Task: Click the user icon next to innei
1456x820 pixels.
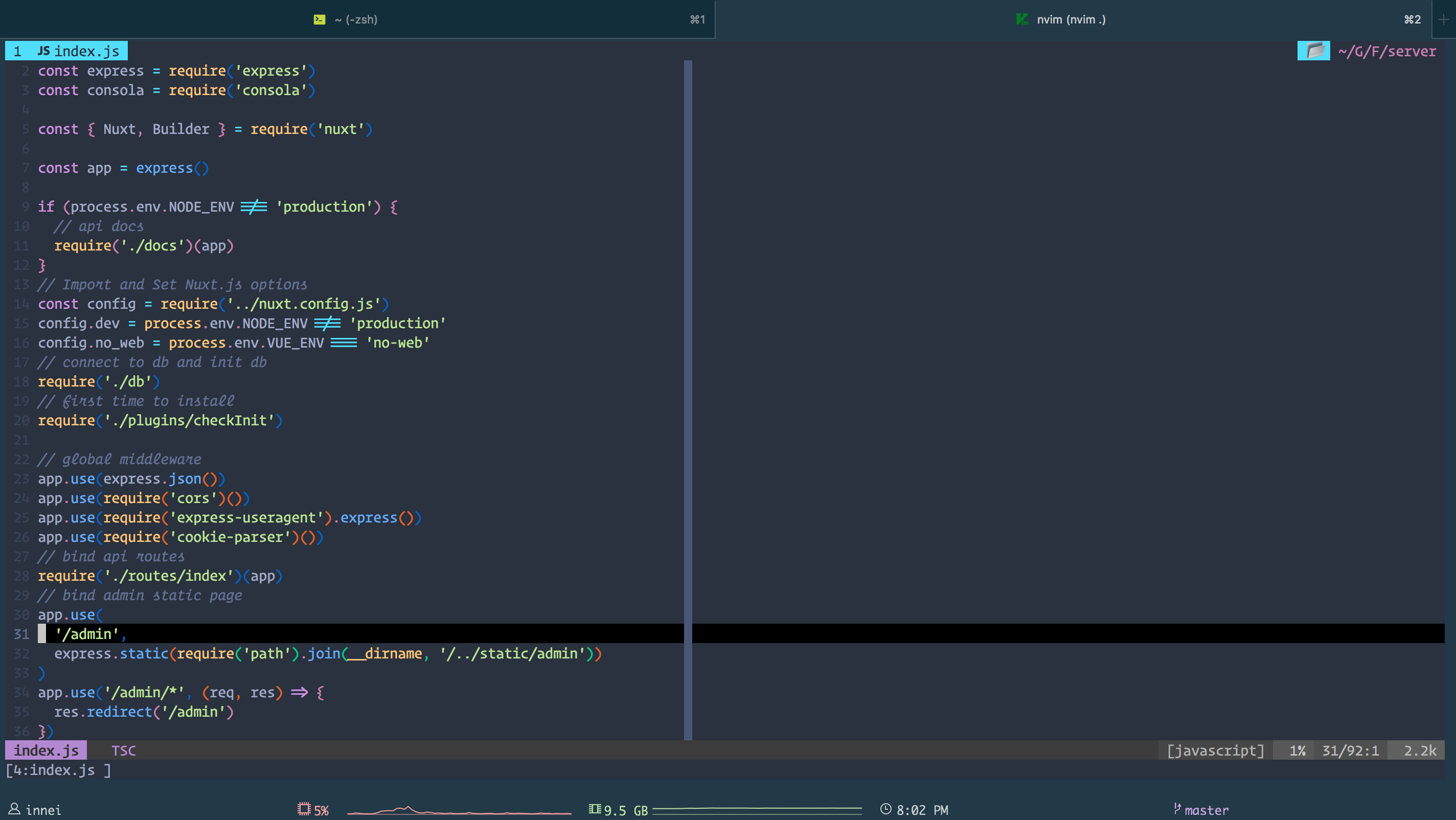Action: click(x=14, y=809)
